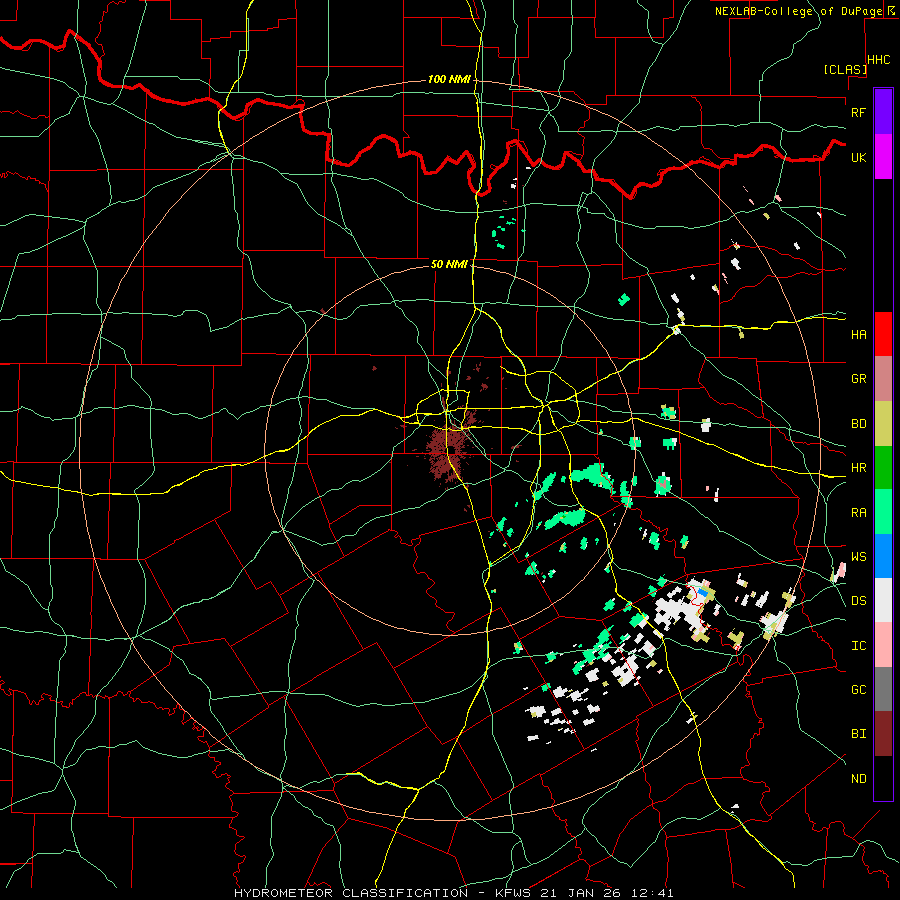Click the 'BD' legend label
Viewport: 900px width, 900px height.
[x=858, y=424]
